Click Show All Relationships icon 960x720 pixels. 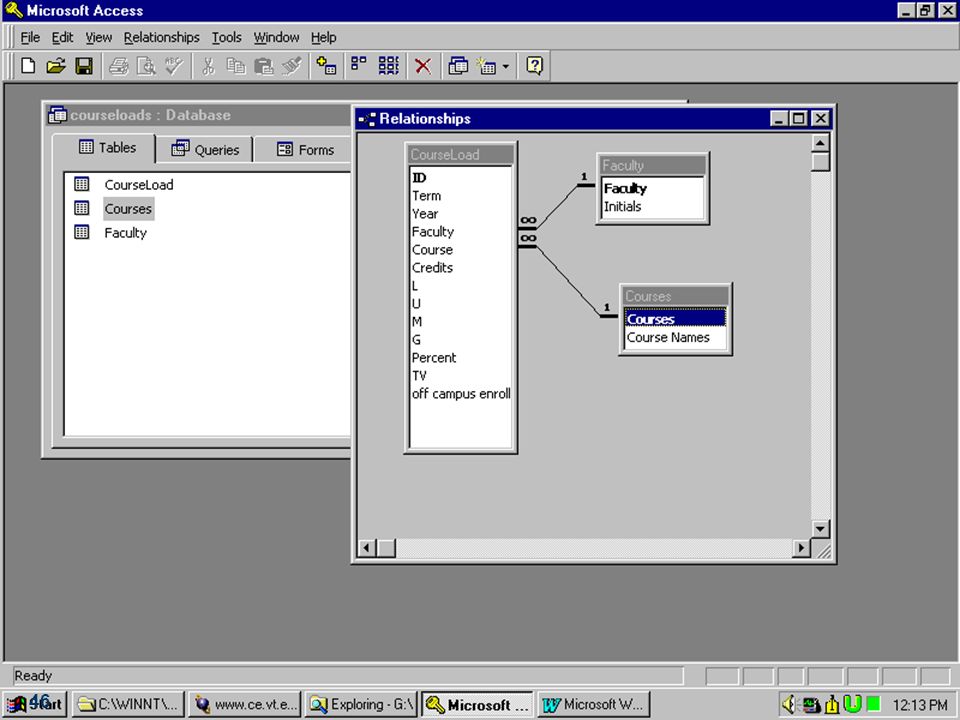(x=388, y=66)
